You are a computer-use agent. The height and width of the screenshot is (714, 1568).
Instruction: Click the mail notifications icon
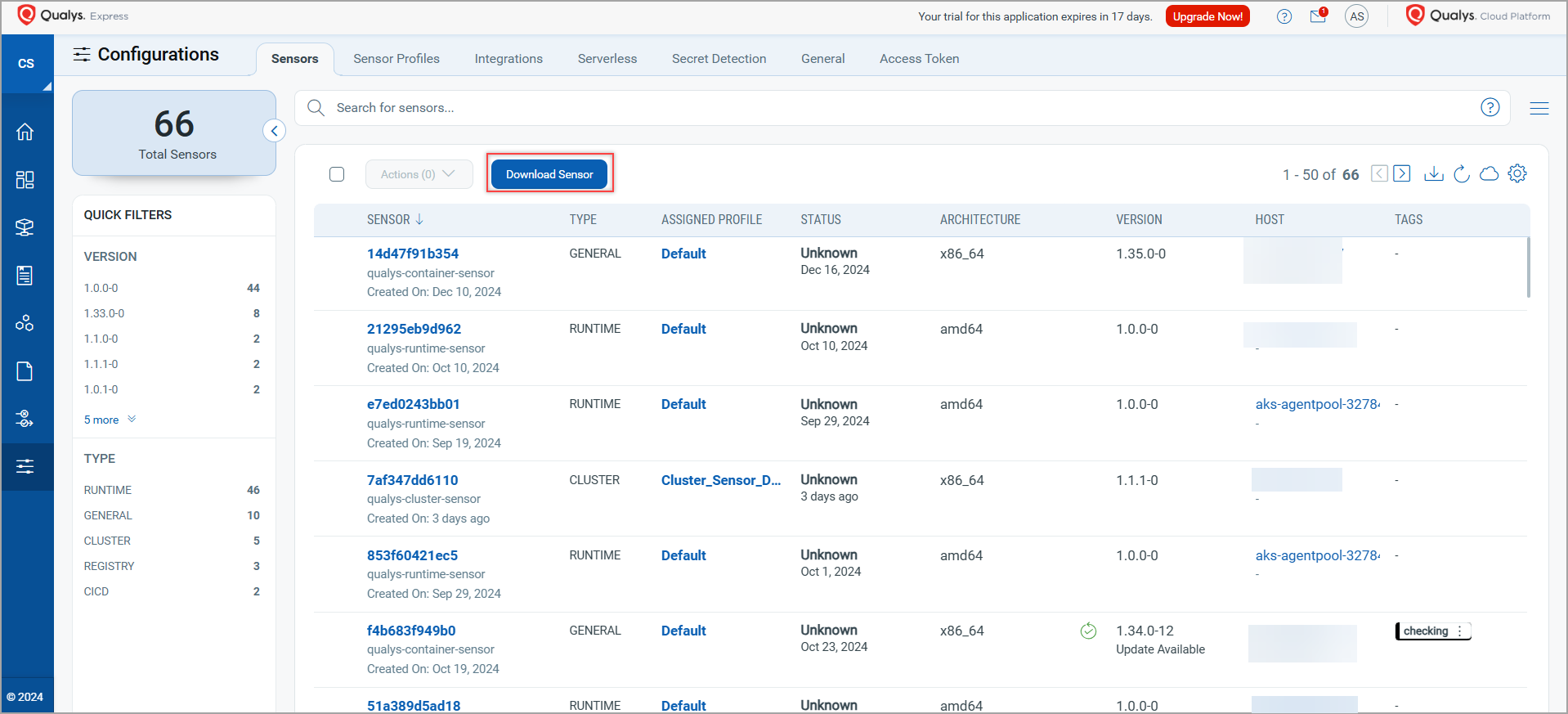[1318, 16]
